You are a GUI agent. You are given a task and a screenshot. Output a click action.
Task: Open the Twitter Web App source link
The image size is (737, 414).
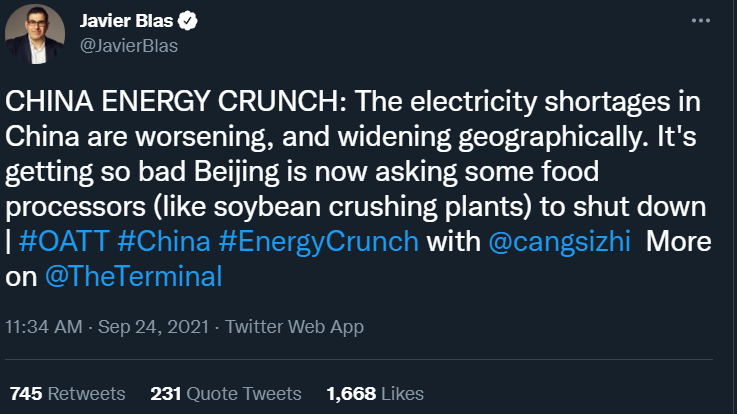coord(295,327)
